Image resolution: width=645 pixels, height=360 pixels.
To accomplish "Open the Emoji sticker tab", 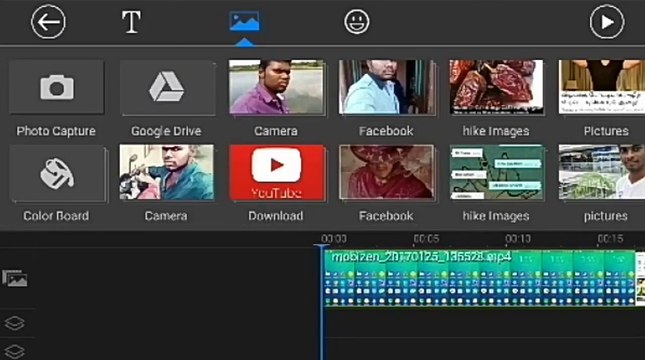I will pos(357,22).
